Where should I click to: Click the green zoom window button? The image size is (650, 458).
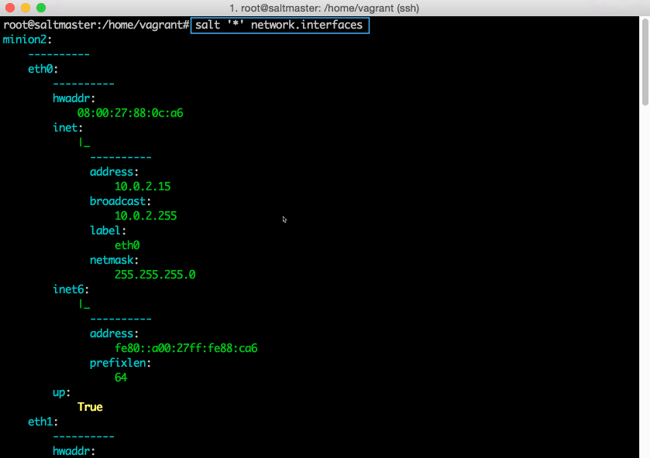(41, 8)
